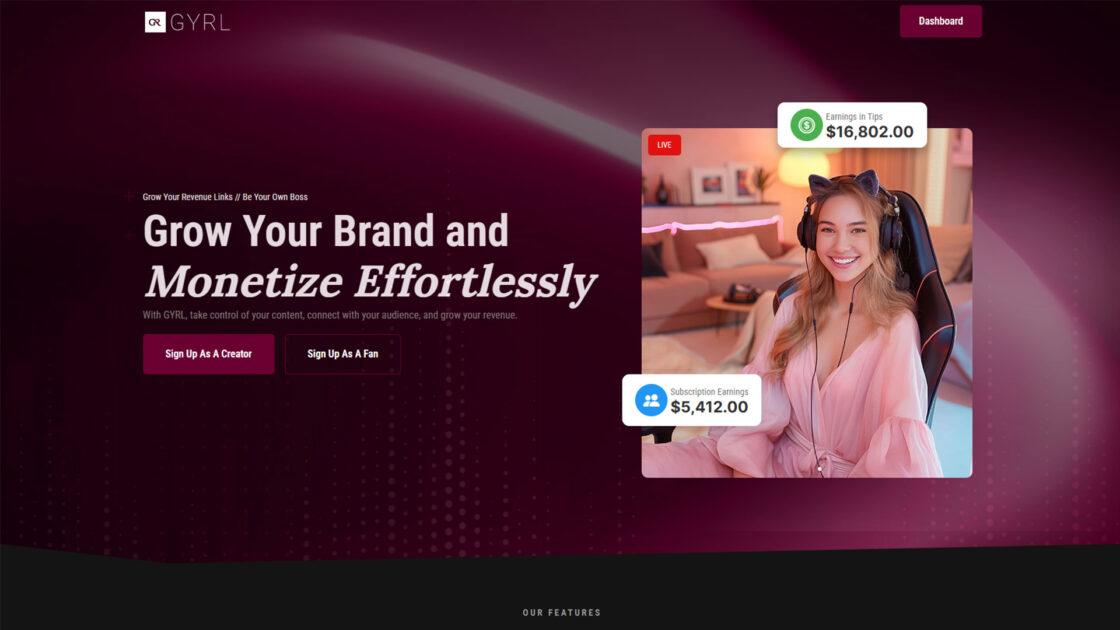Image resolution: width=1120 pixels, height=630 pixels.
Task: Click the blue subscribers people icon
Action: (651, 400)
